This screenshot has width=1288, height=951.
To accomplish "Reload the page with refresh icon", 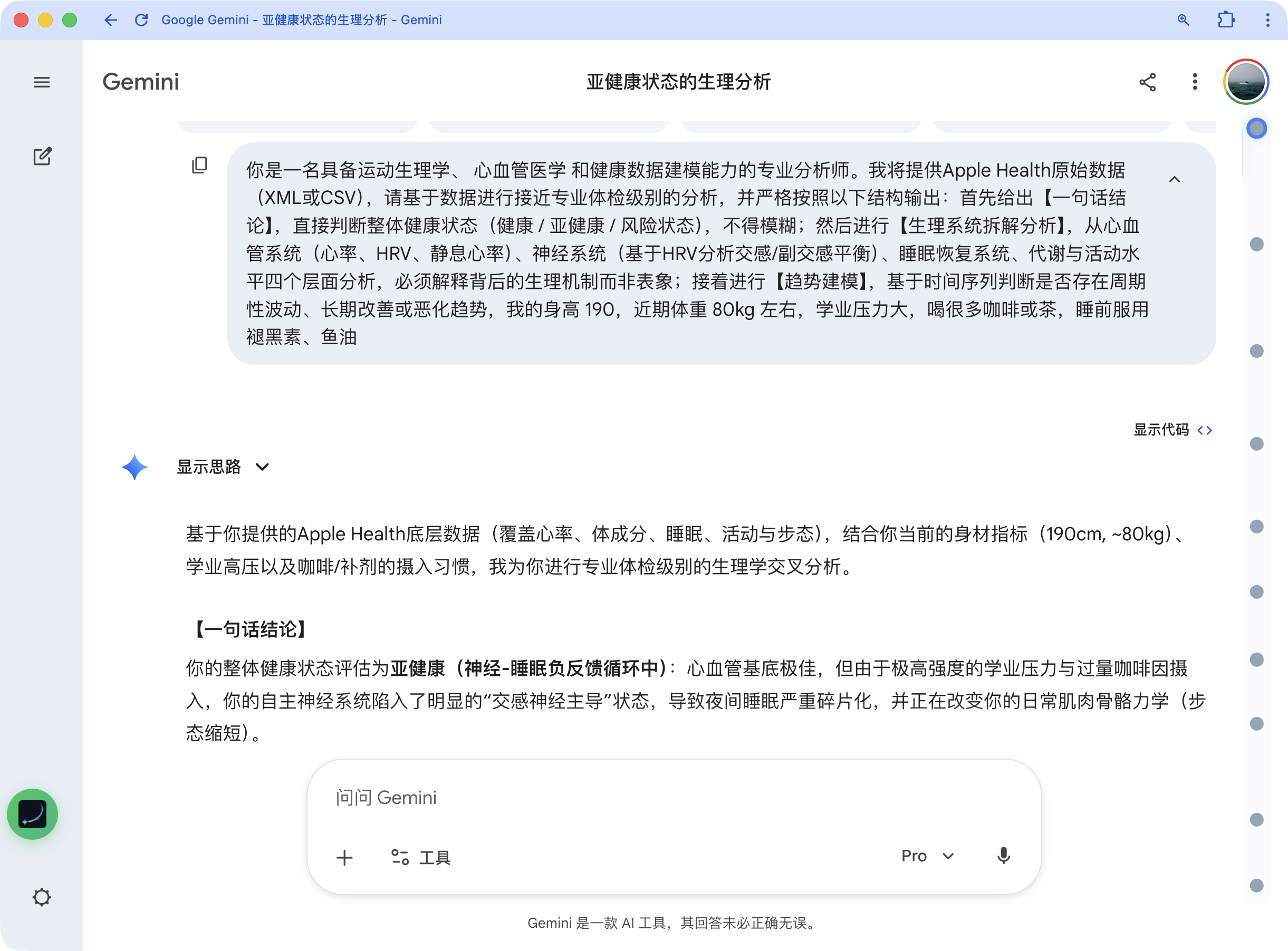I will (x=141, y=20).
